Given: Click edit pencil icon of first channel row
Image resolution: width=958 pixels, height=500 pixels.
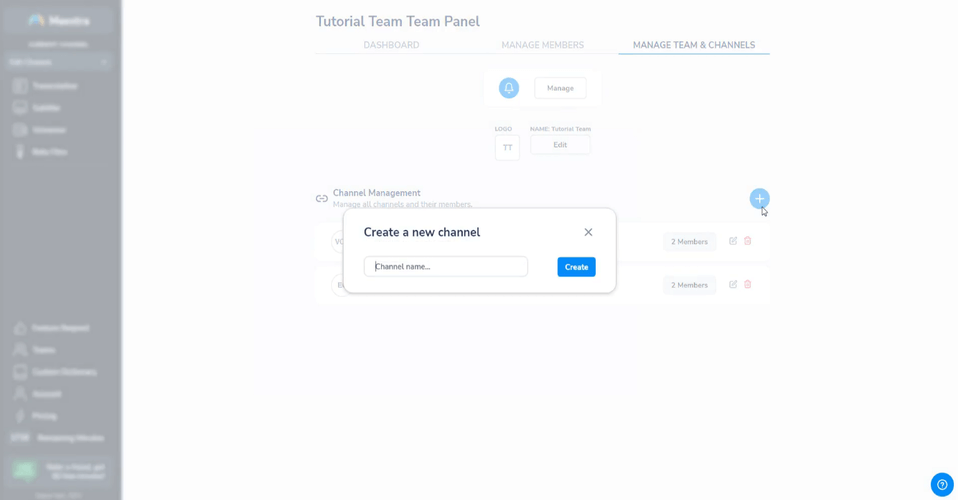Looking at the screenshot, I should coord(733,241).
